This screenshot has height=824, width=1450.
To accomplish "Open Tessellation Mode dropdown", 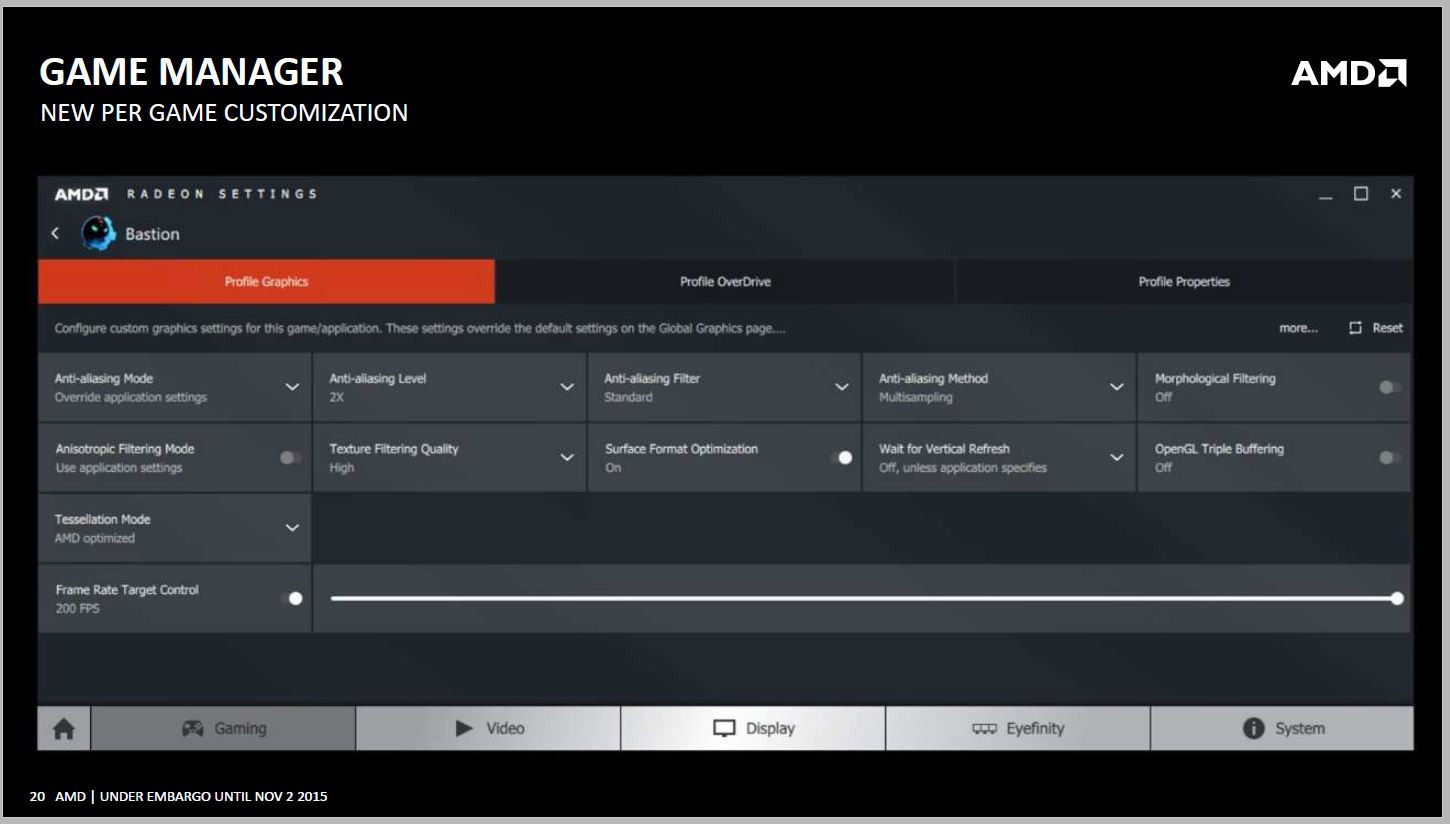I will click(292, 528).
